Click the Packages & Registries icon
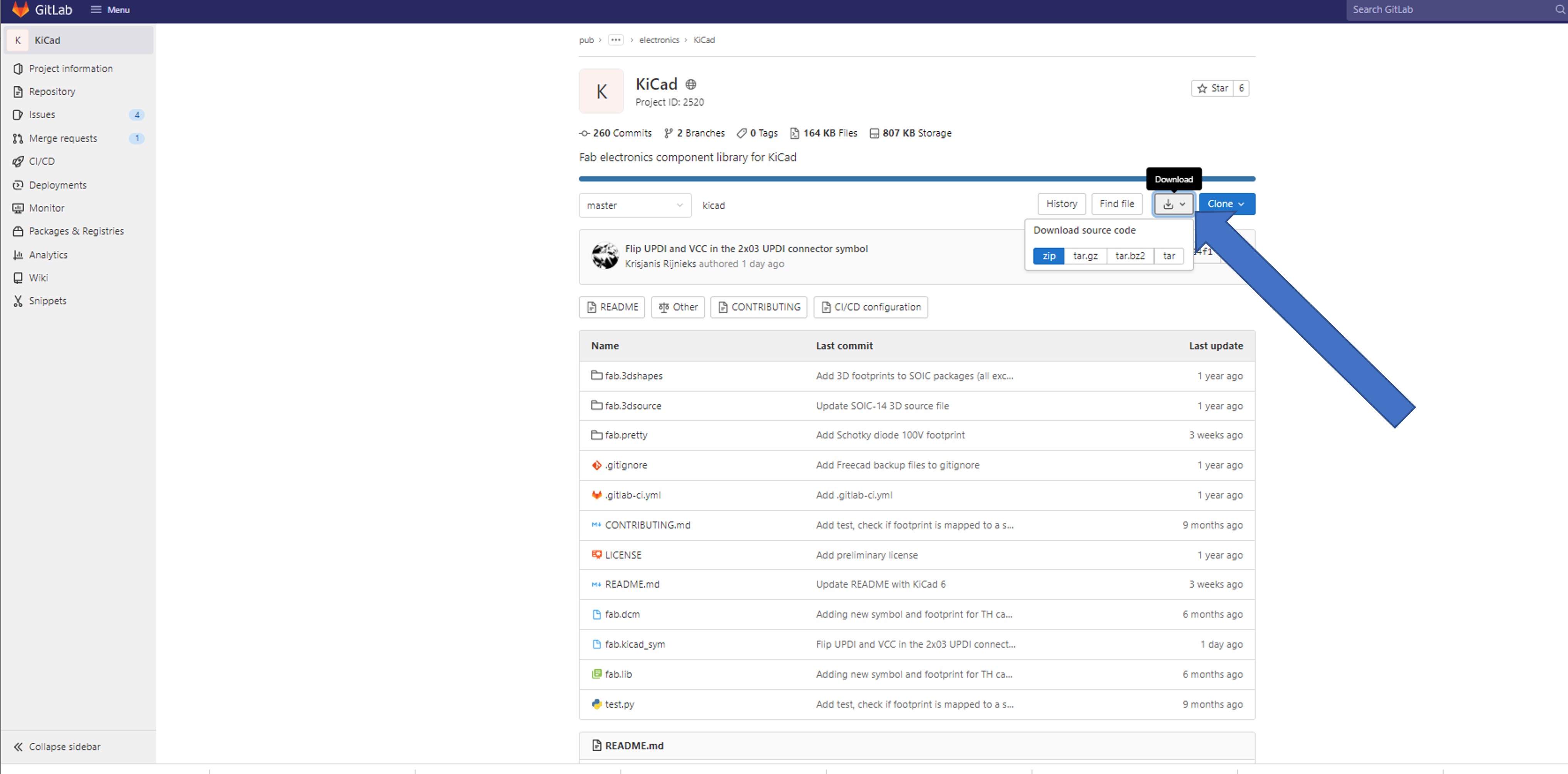Image resolution: width=1568 pixels, height=774 pixels. coord(18,232)
